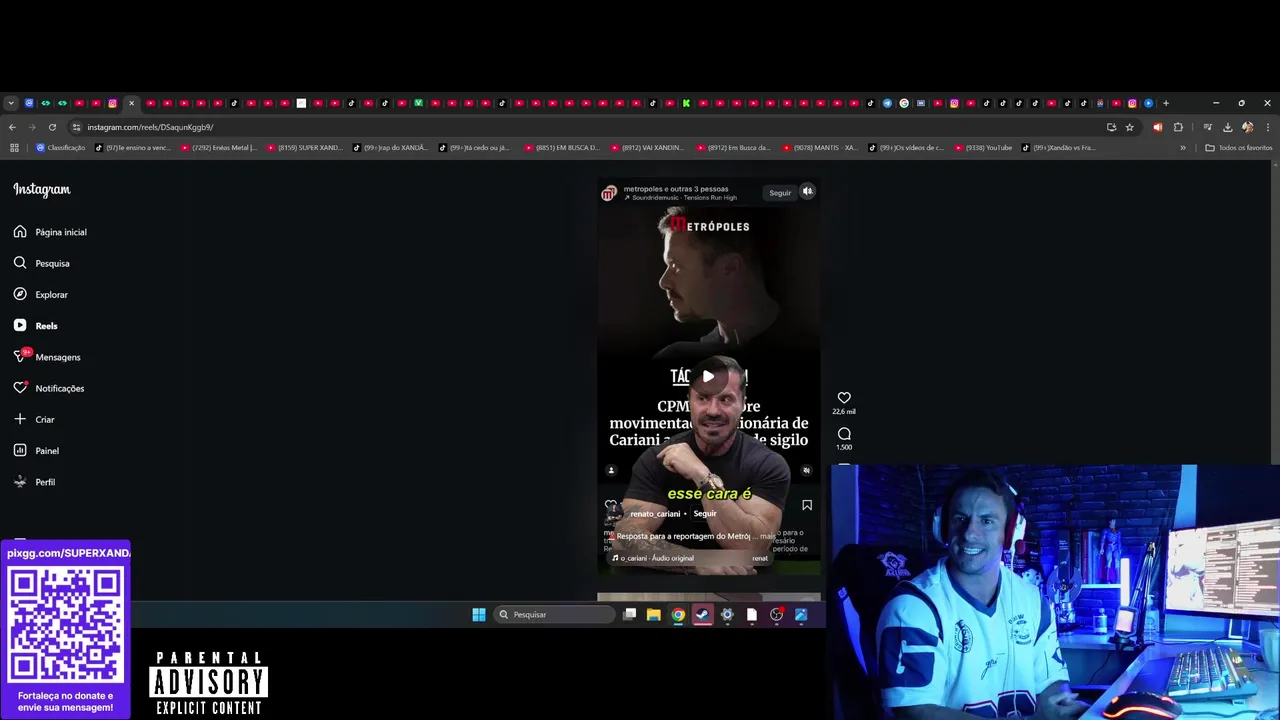1280x720 pixels.
Task: Open Mensagens in the sidebar
Action: [x=47, y=357]
